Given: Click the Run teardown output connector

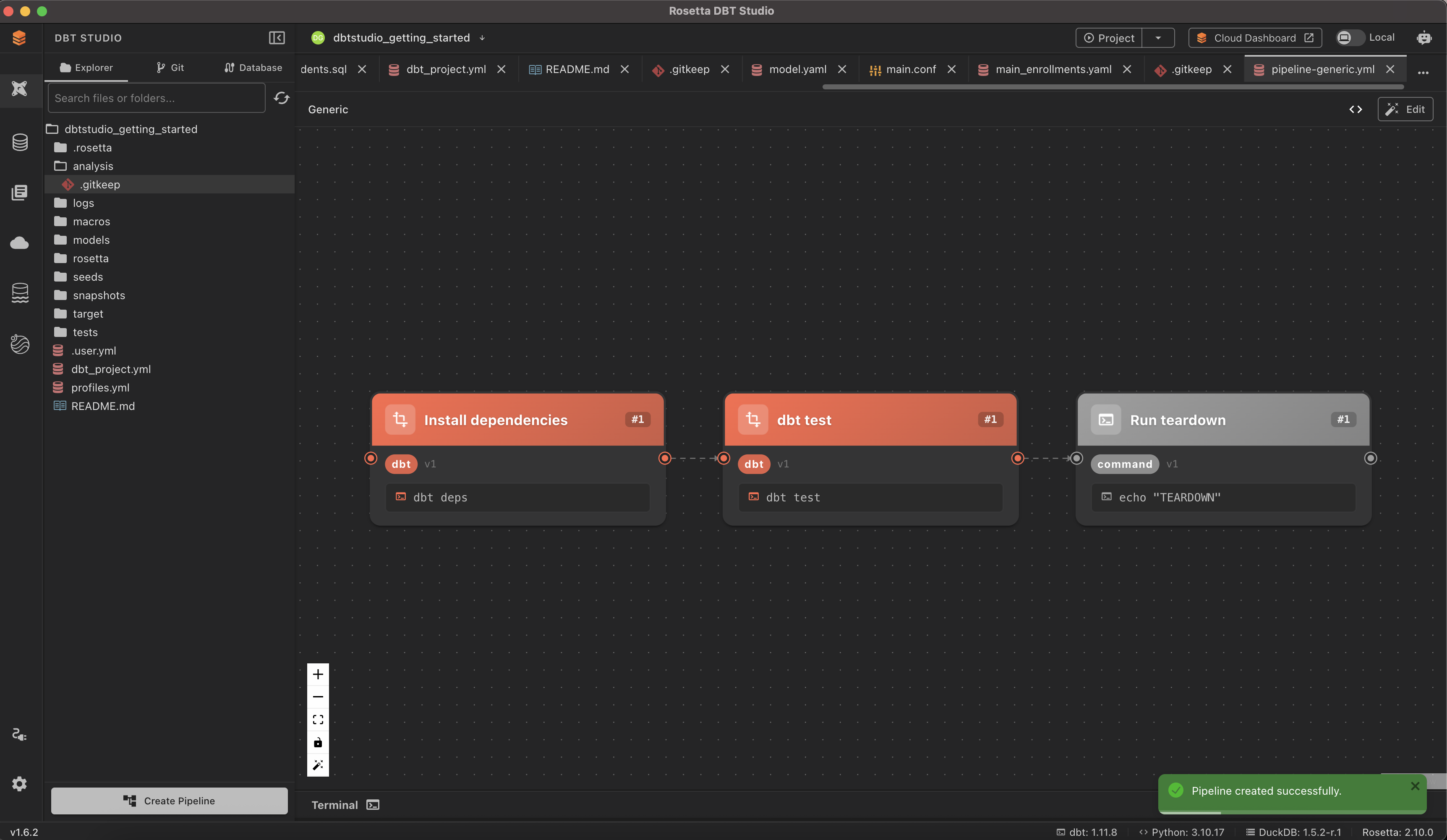Looking at the screenshot, I should (1370, 458).
